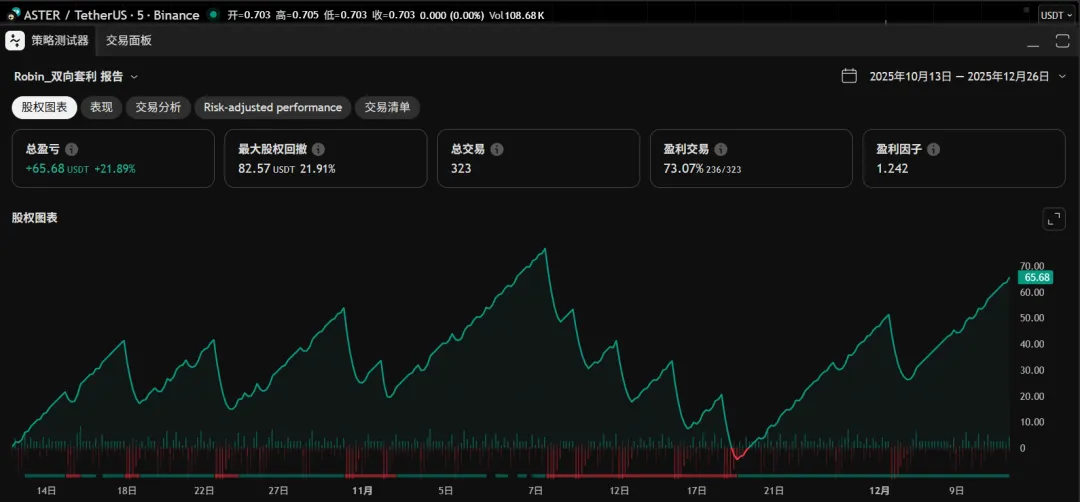1080x502 pixels.
Task: Open the 交易分析 tab
Action: (158, 107)
